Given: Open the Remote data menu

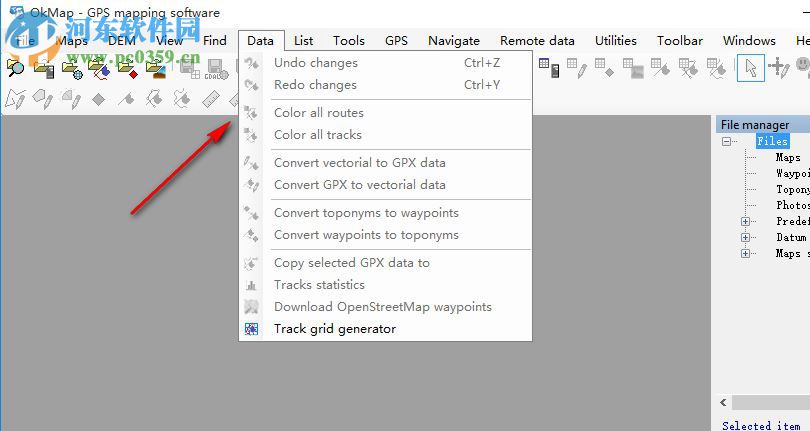Looking at the screenshot, I should tap(537, 41).
